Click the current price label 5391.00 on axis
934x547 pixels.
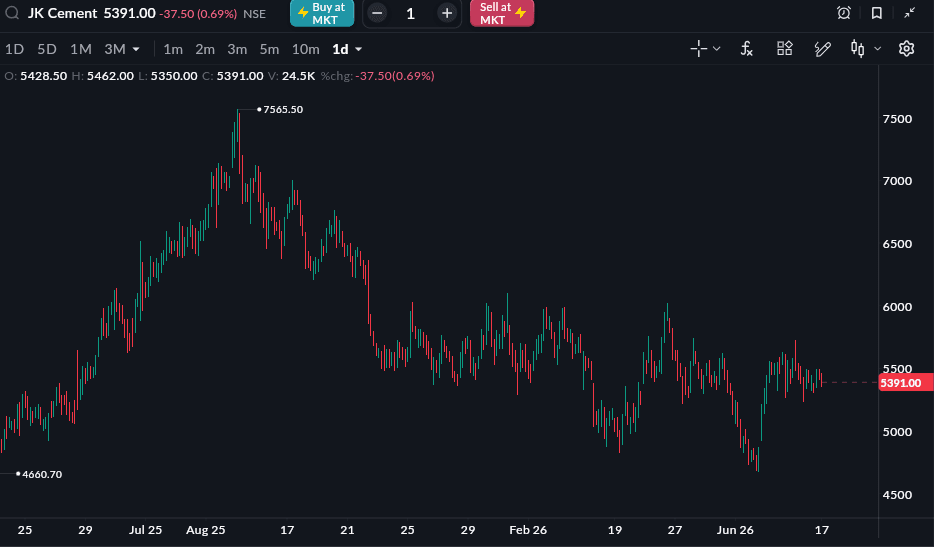[905, 383]
